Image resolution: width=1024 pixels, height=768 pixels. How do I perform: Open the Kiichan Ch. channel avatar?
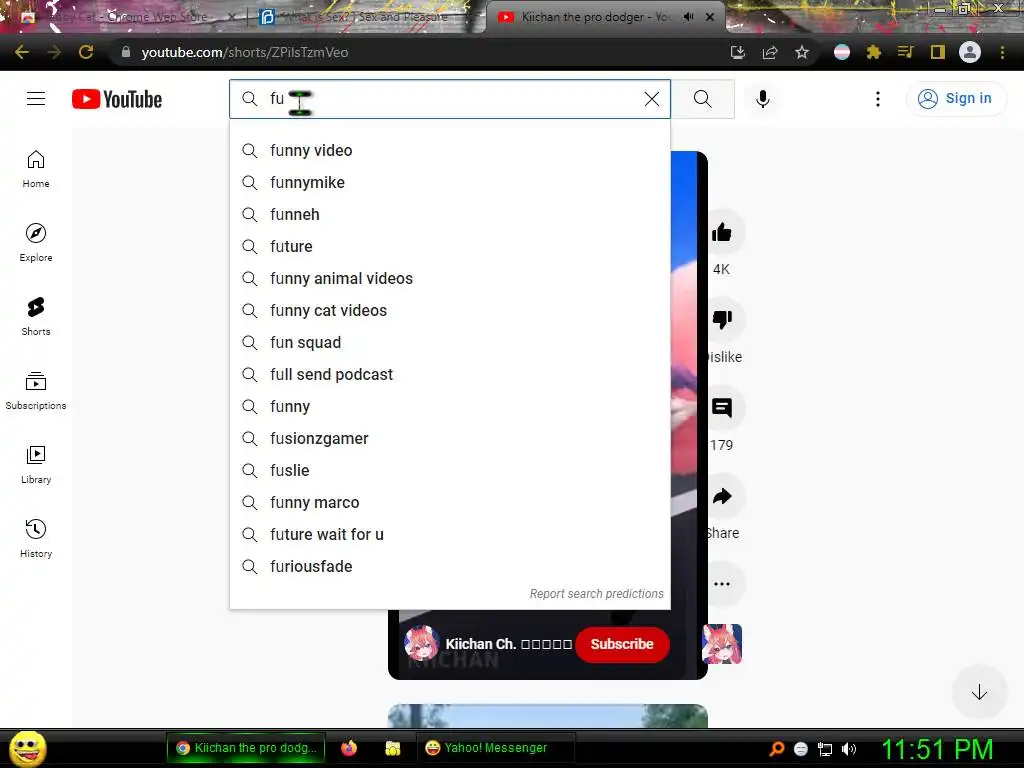421,644
